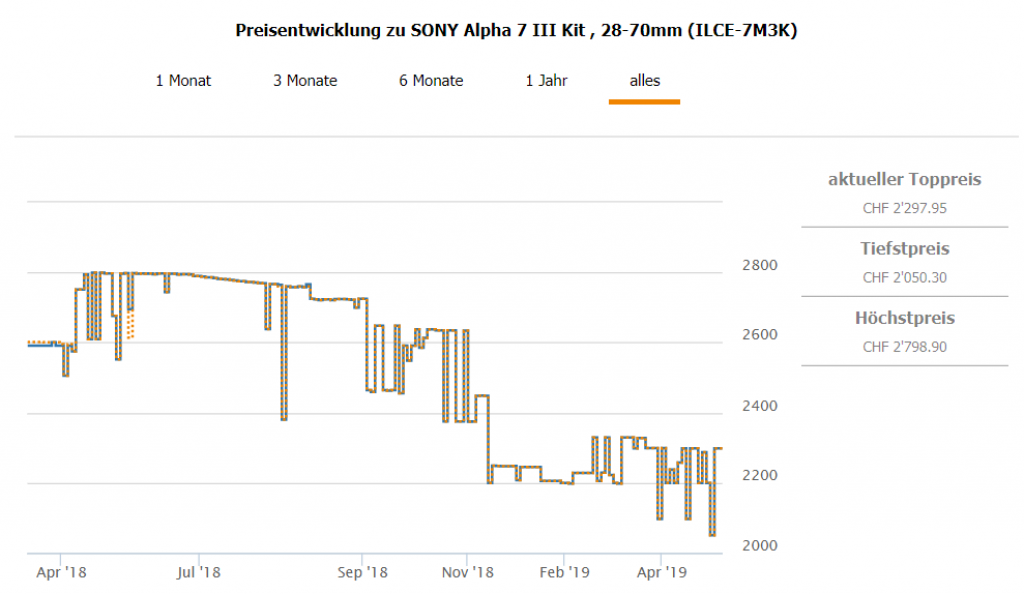1024x594 pixels.
Task: Click the Preisentwicklung chart title
Action: point(516,30)
